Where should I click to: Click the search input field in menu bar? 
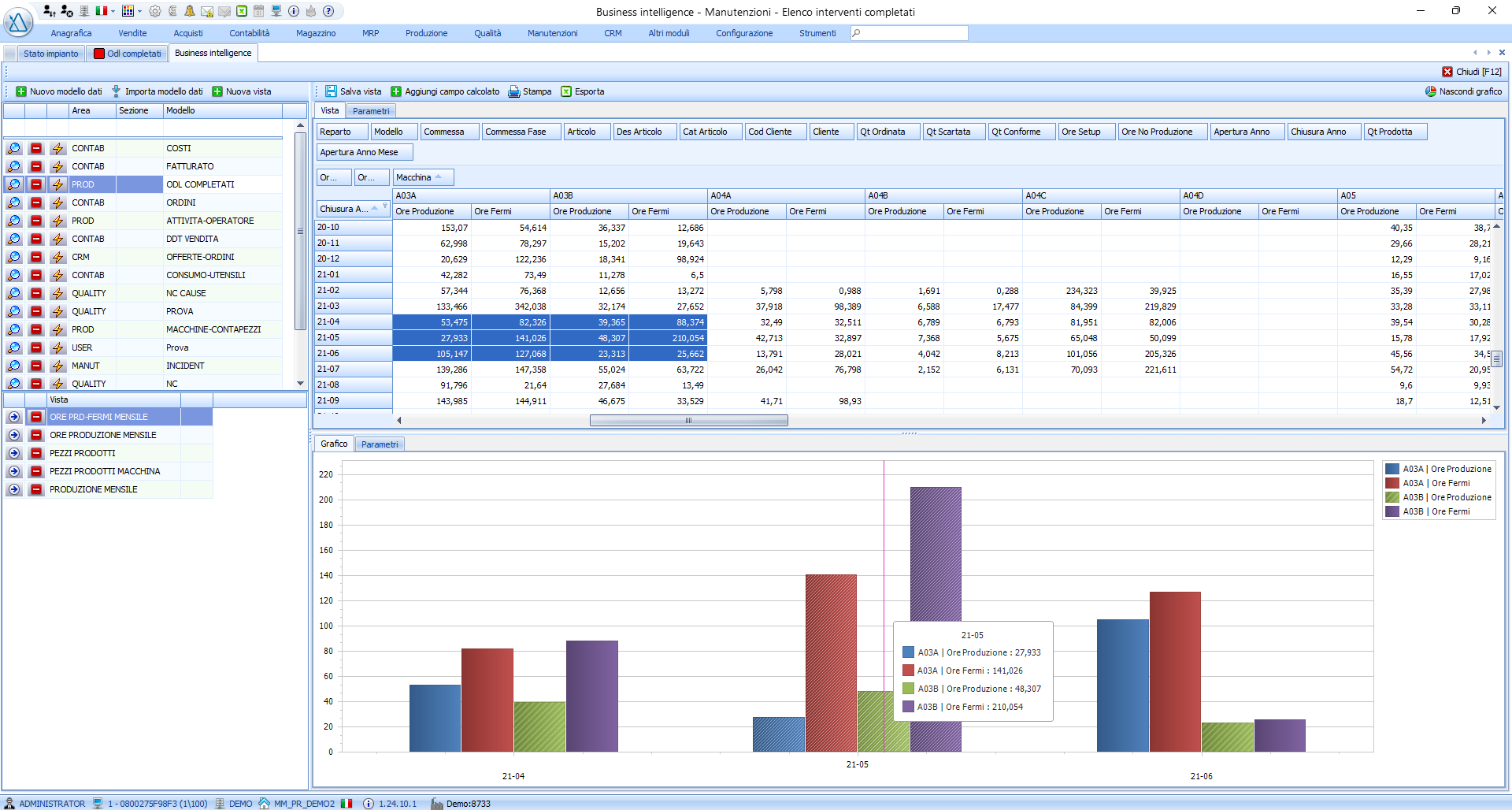click(910, 33)
